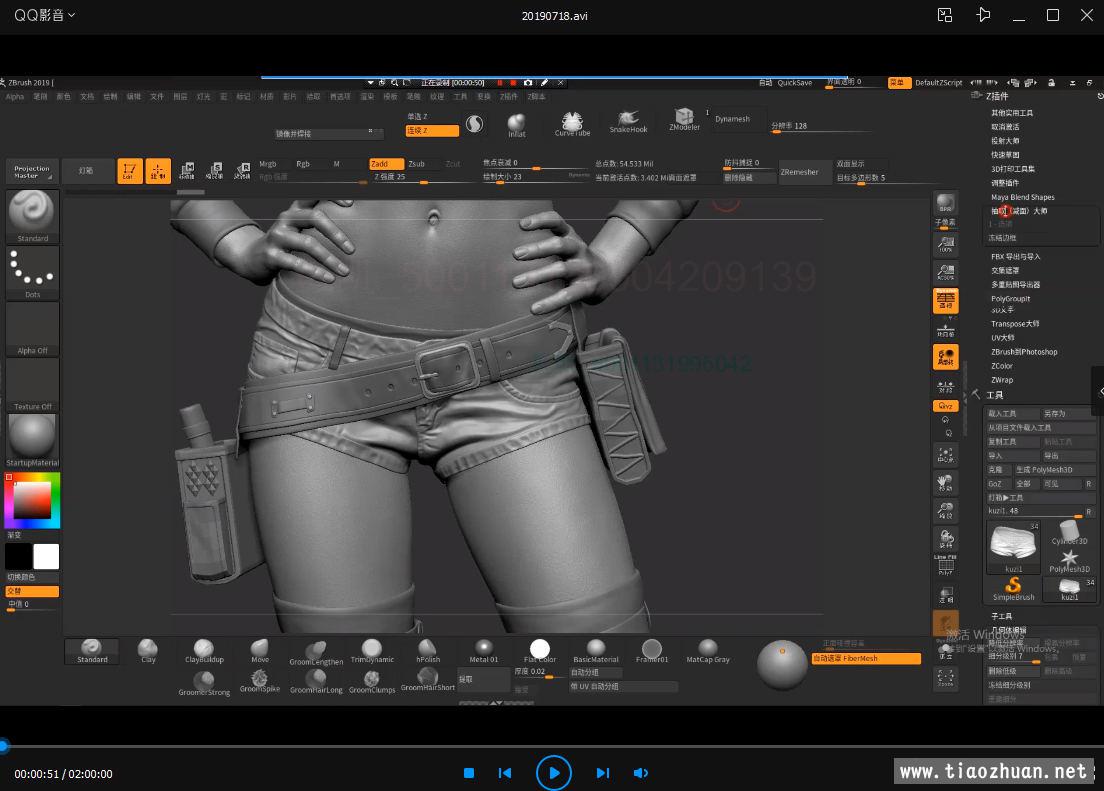Click the QuickSave button
This screenshot has height=791, width=1104.
pos(795,82)
